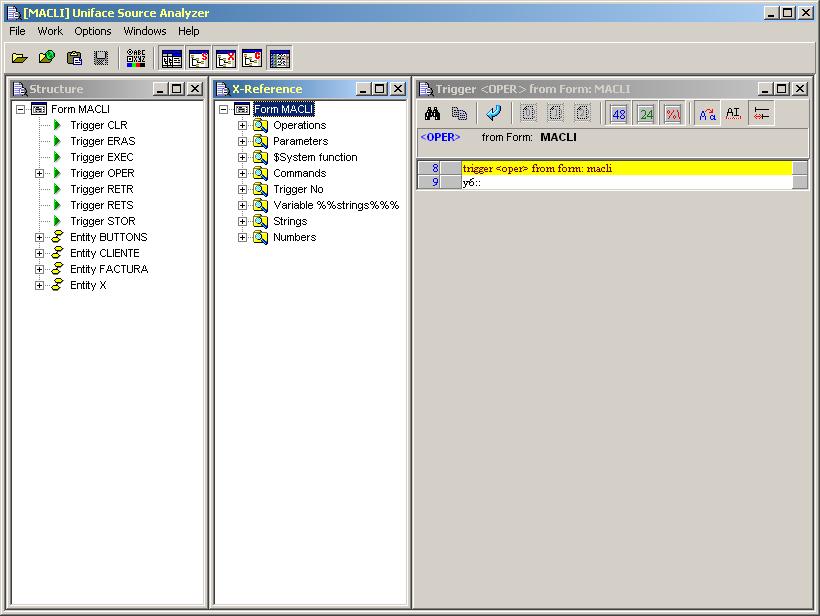Expand the Trigger No folder
The height and width of the screenshot is (616, 820).
(x=242, y=189)
